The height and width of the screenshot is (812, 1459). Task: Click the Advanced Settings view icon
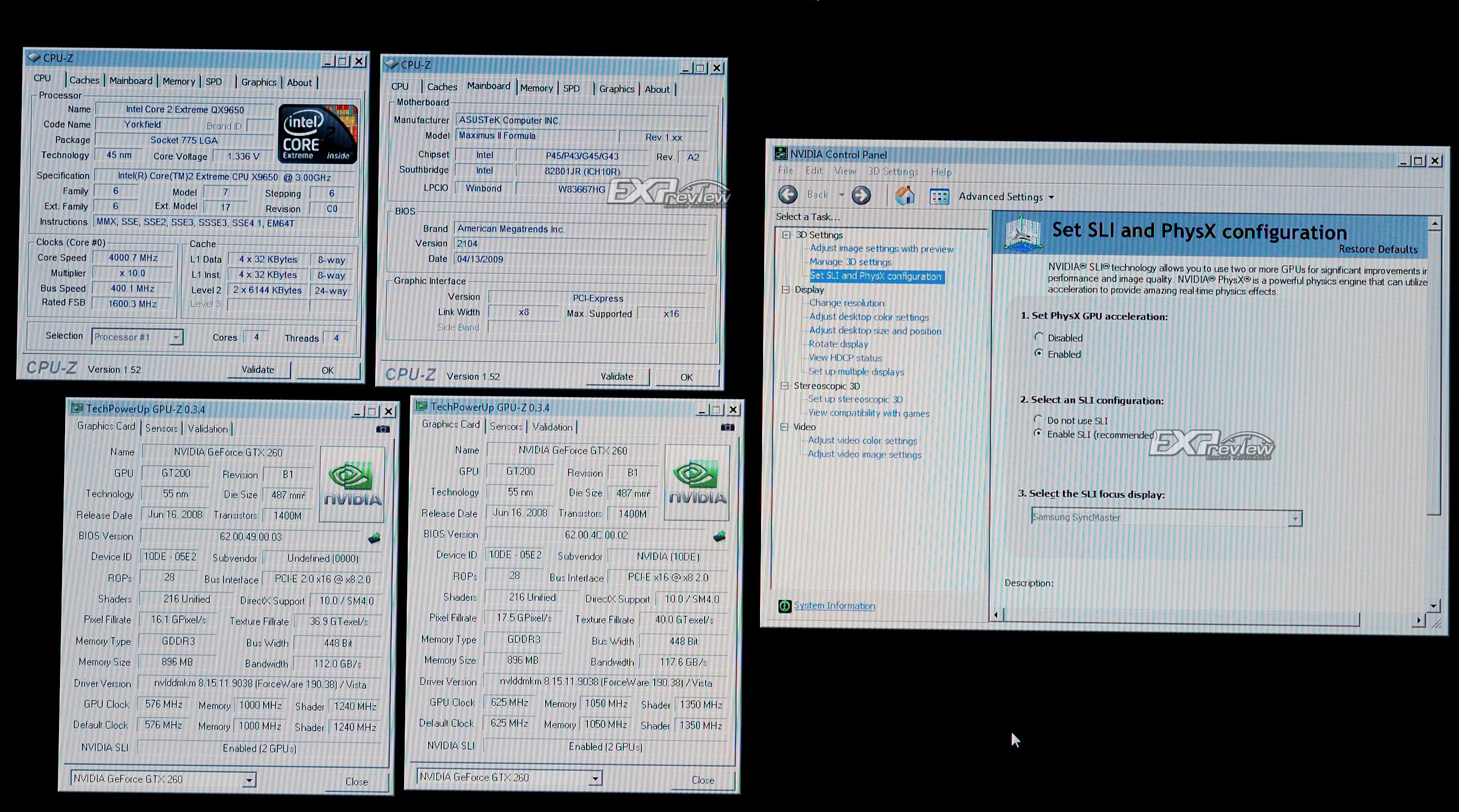[940, 196]
